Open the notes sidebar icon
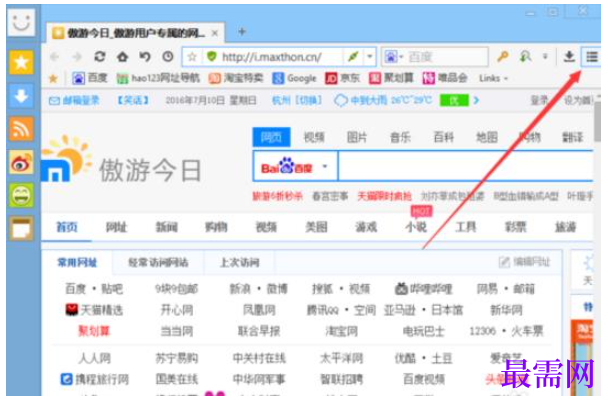The height and width of the screenshot is (405, 613). point(21,228)
